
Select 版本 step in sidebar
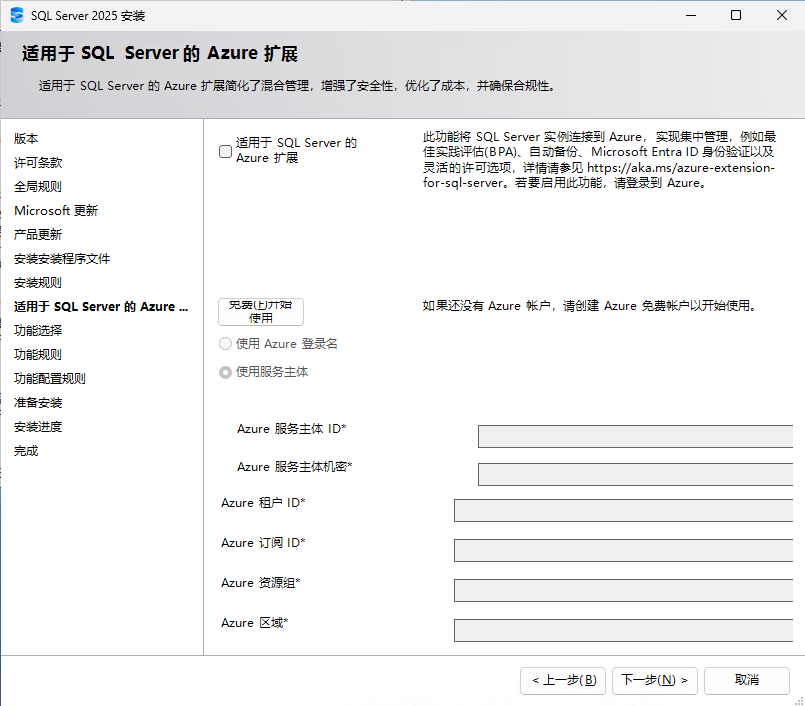pos(26,139)
